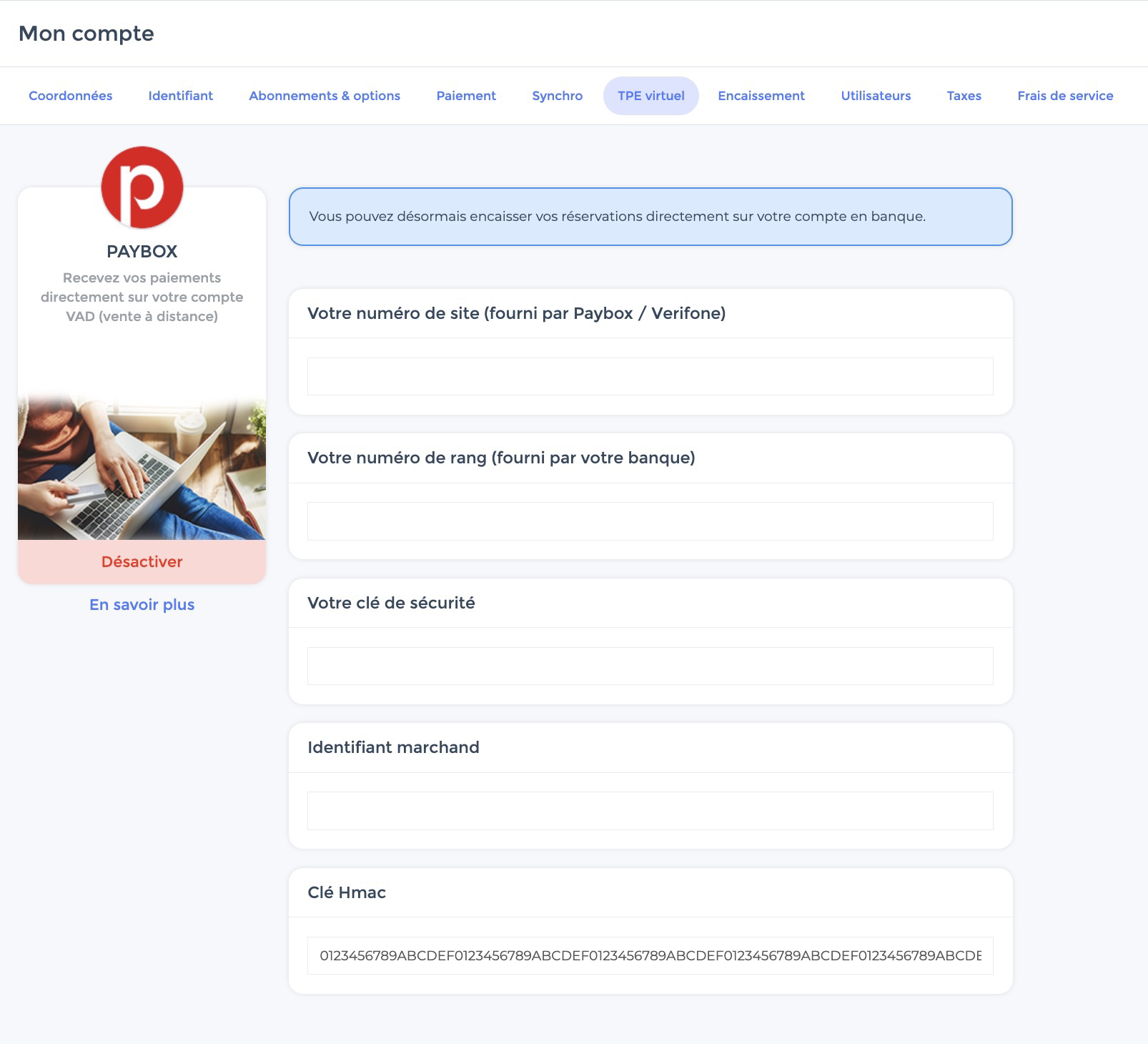Click the clé de sécurité input field
Image resolution: width=1148 pixels, height=1044 pixels.
(x=650, y=666)
